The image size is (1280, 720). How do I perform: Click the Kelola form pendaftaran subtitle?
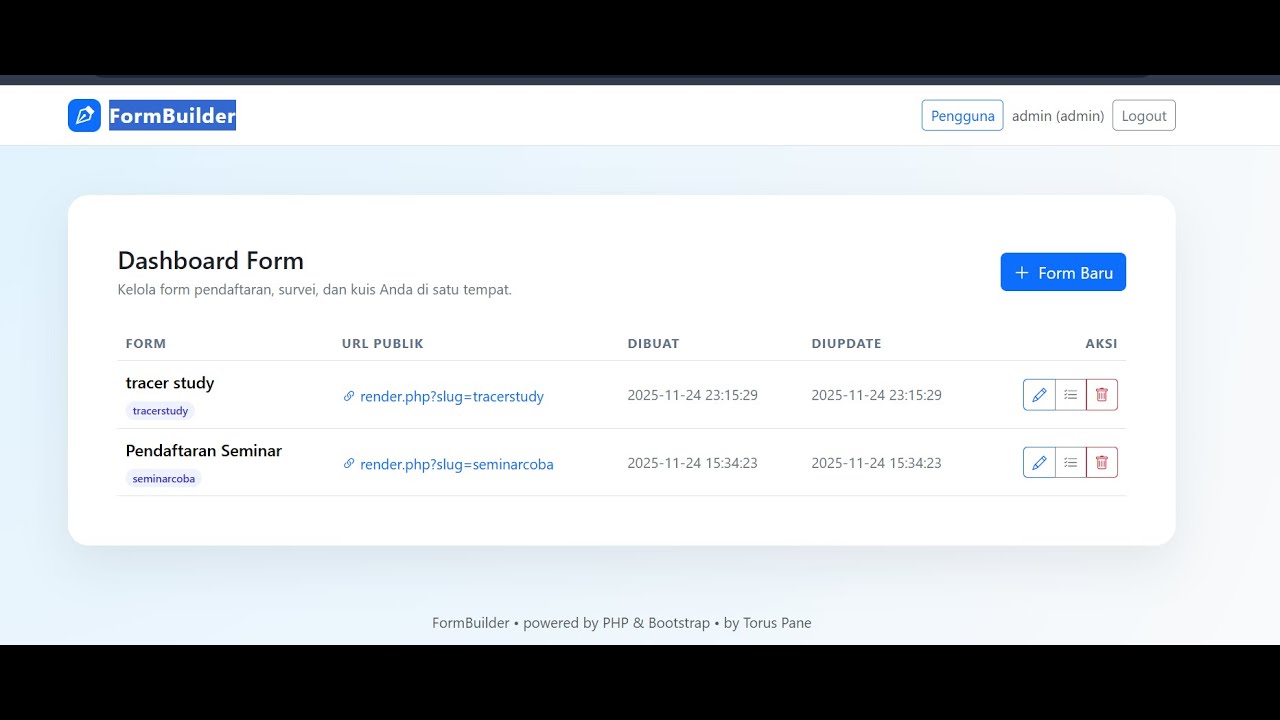(315, 290)
